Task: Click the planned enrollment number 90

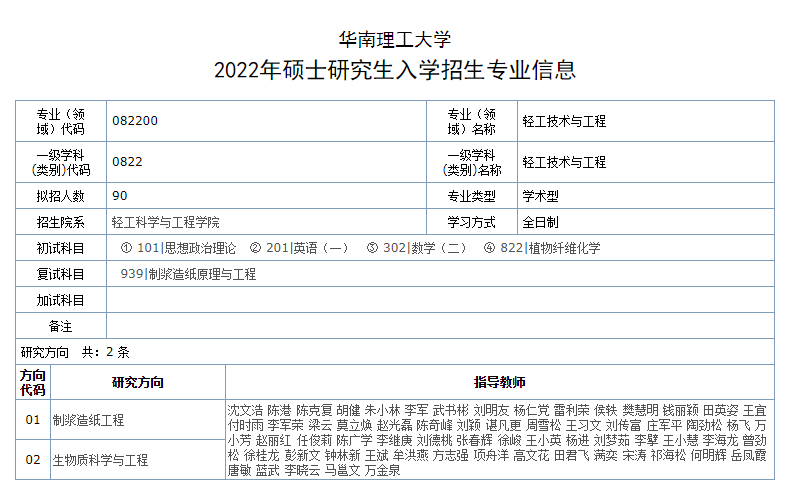Action: click(120, 196)
